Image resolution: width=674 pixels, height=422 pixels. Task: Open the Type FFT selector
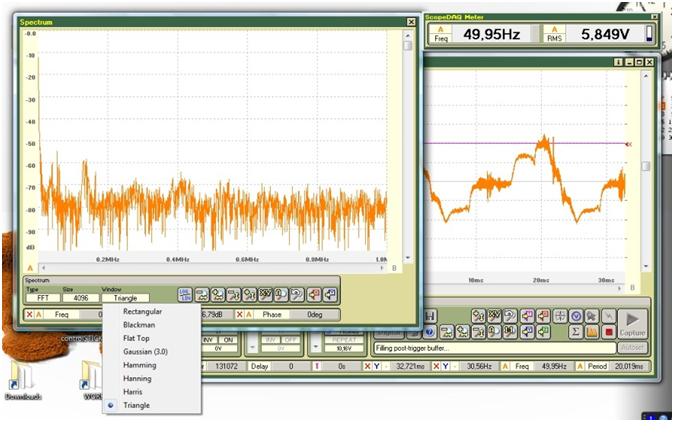tap(43, 298)
